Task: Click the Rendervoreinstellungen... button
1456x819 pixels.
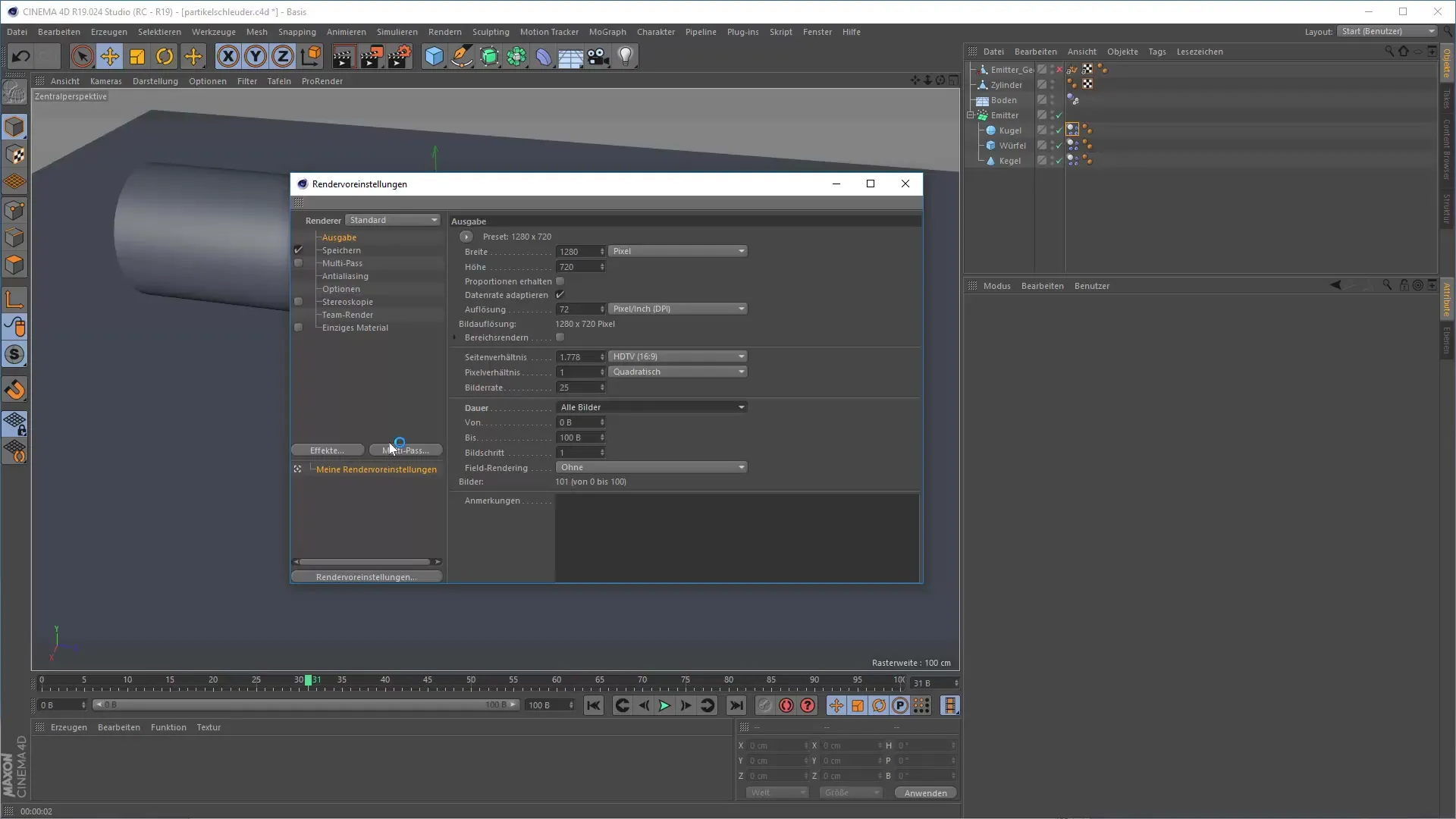Action: [x=366, y=577]
